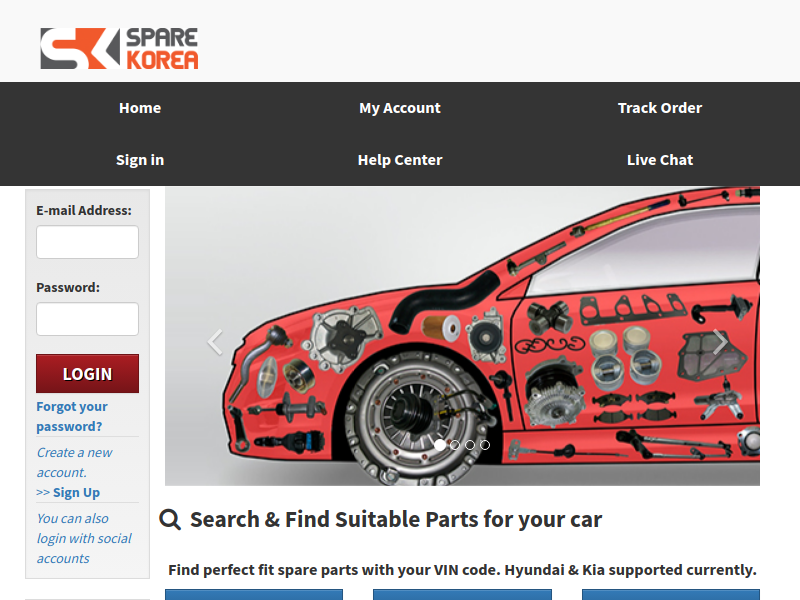Focus the E-mail Address input field
The width and height of the screenshot is (800, 600).
[87, 242]
